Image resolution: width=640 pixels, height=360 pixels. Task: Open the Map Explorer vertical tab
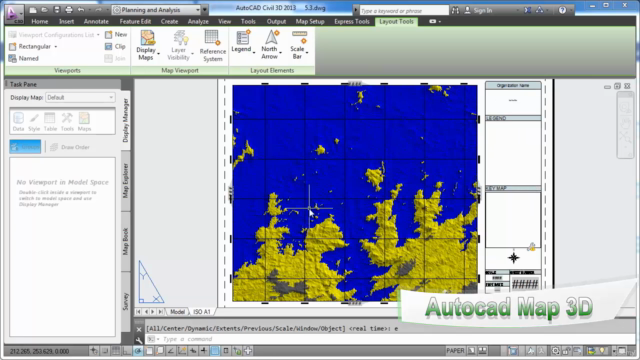click(x=126, y=180)
